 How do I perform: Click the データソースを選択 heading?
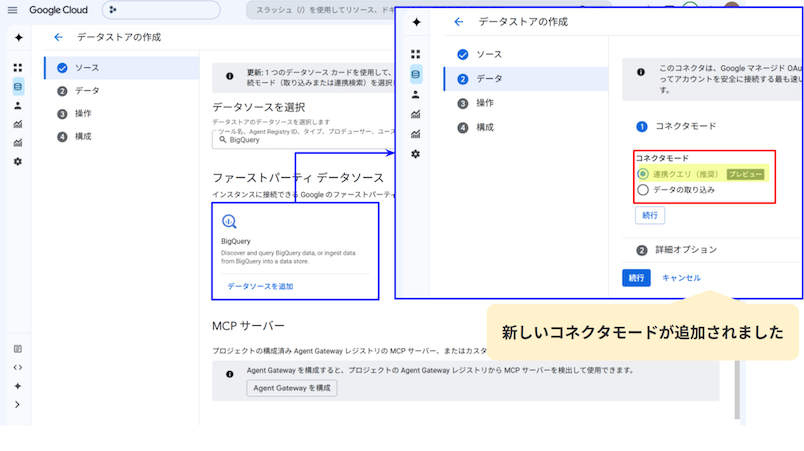coord(259,107)
